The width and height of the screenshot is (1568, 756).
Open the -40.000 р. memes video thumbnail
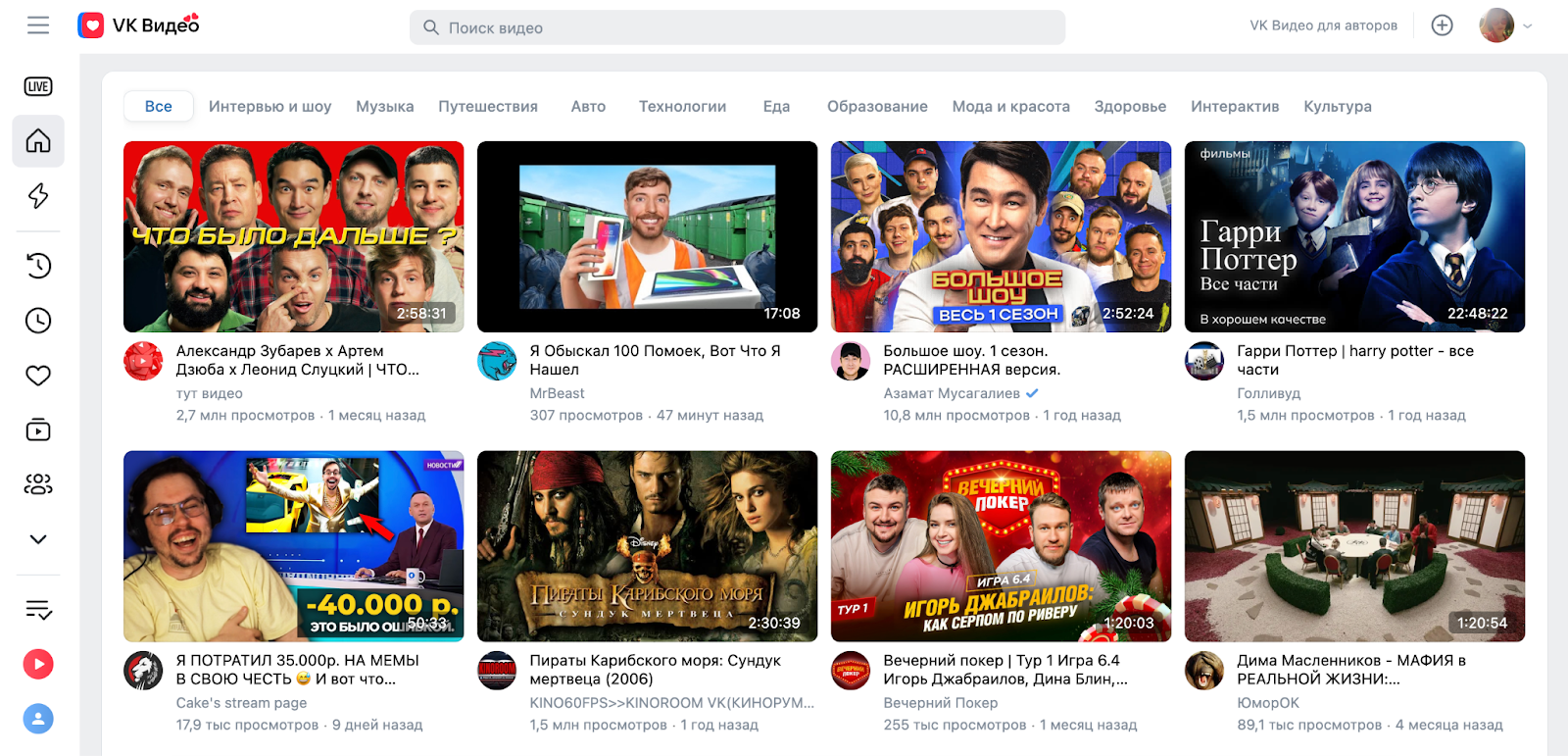(x=294, y=546)
